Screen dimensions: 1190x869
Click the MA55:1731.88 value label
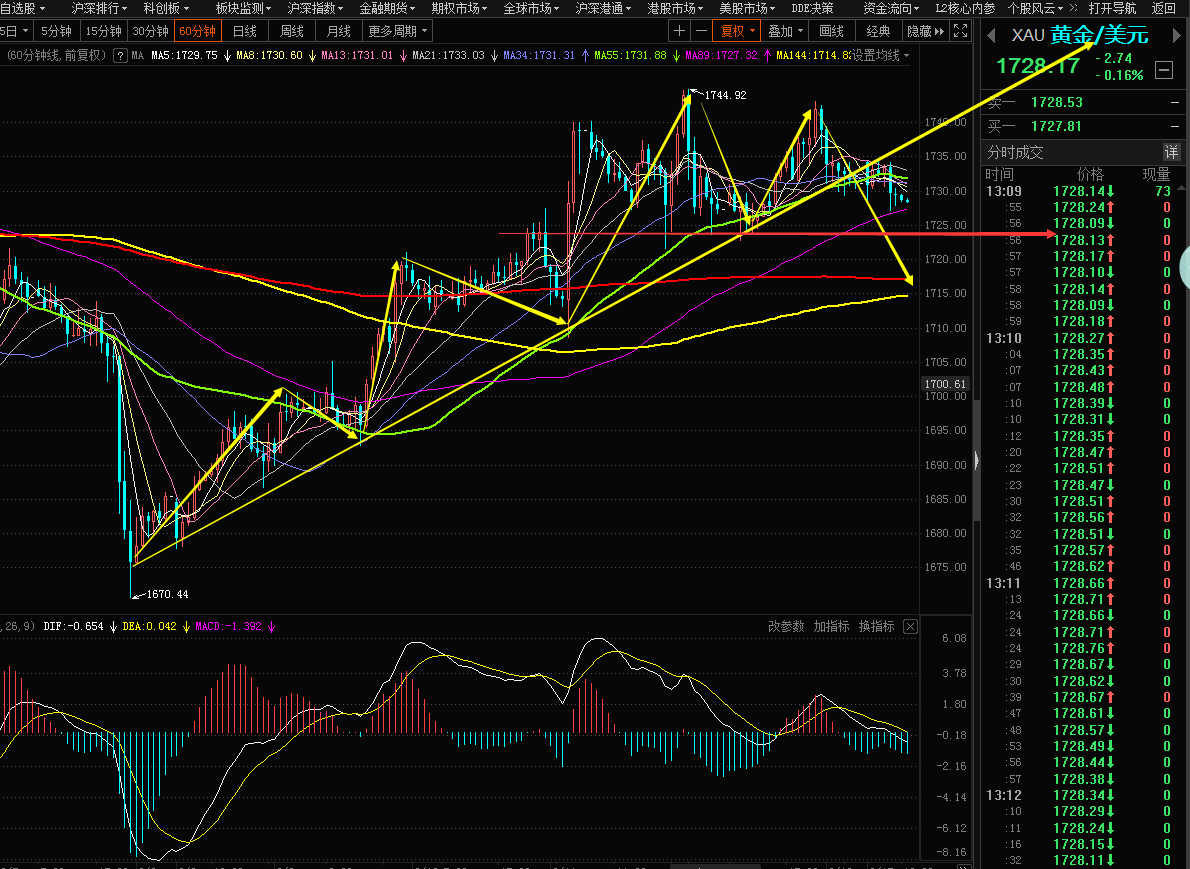[x=630, y=55]
